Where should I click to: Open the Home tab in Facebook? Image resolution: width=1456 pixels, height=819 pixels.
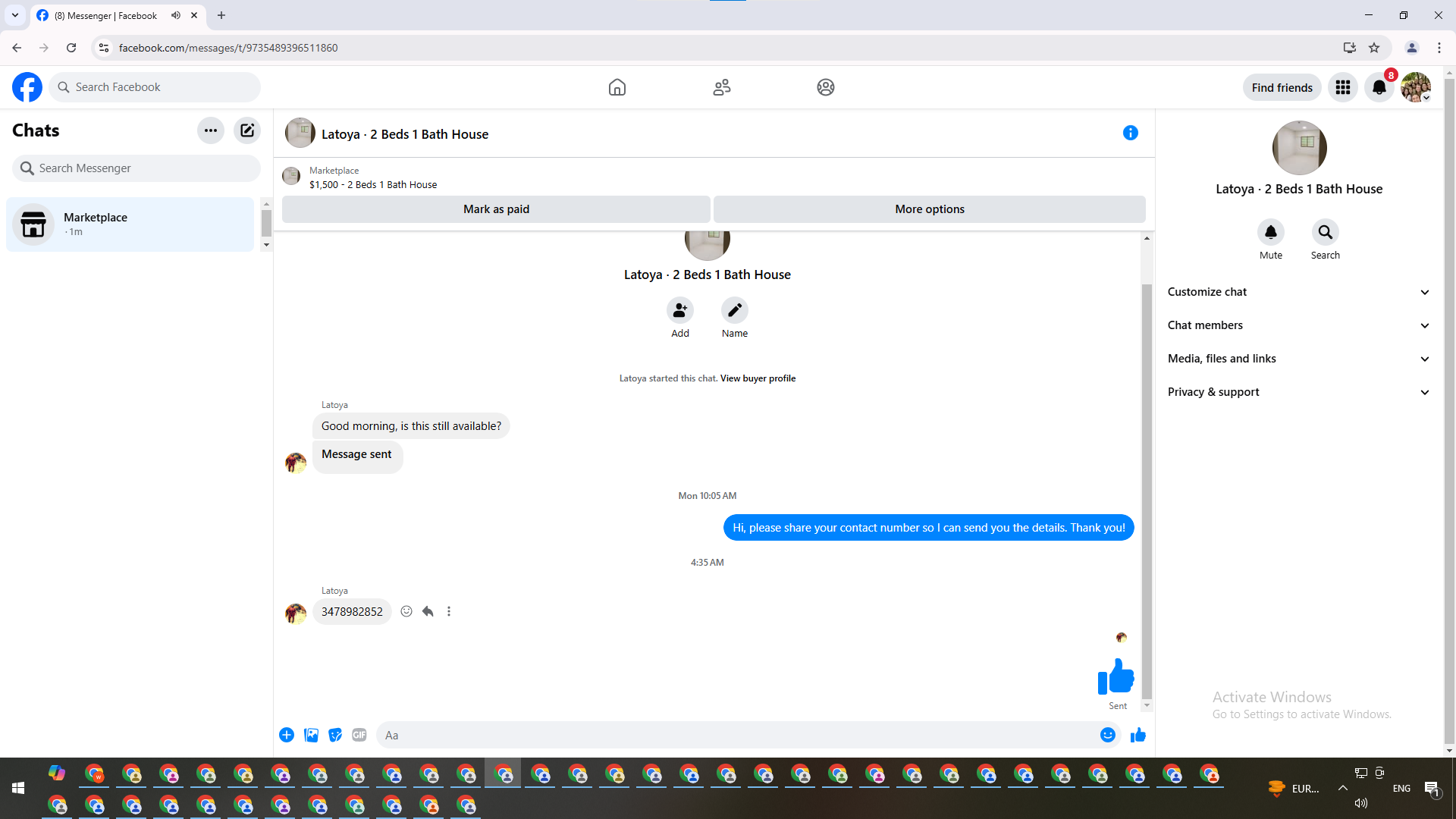(x=617, y=87)
